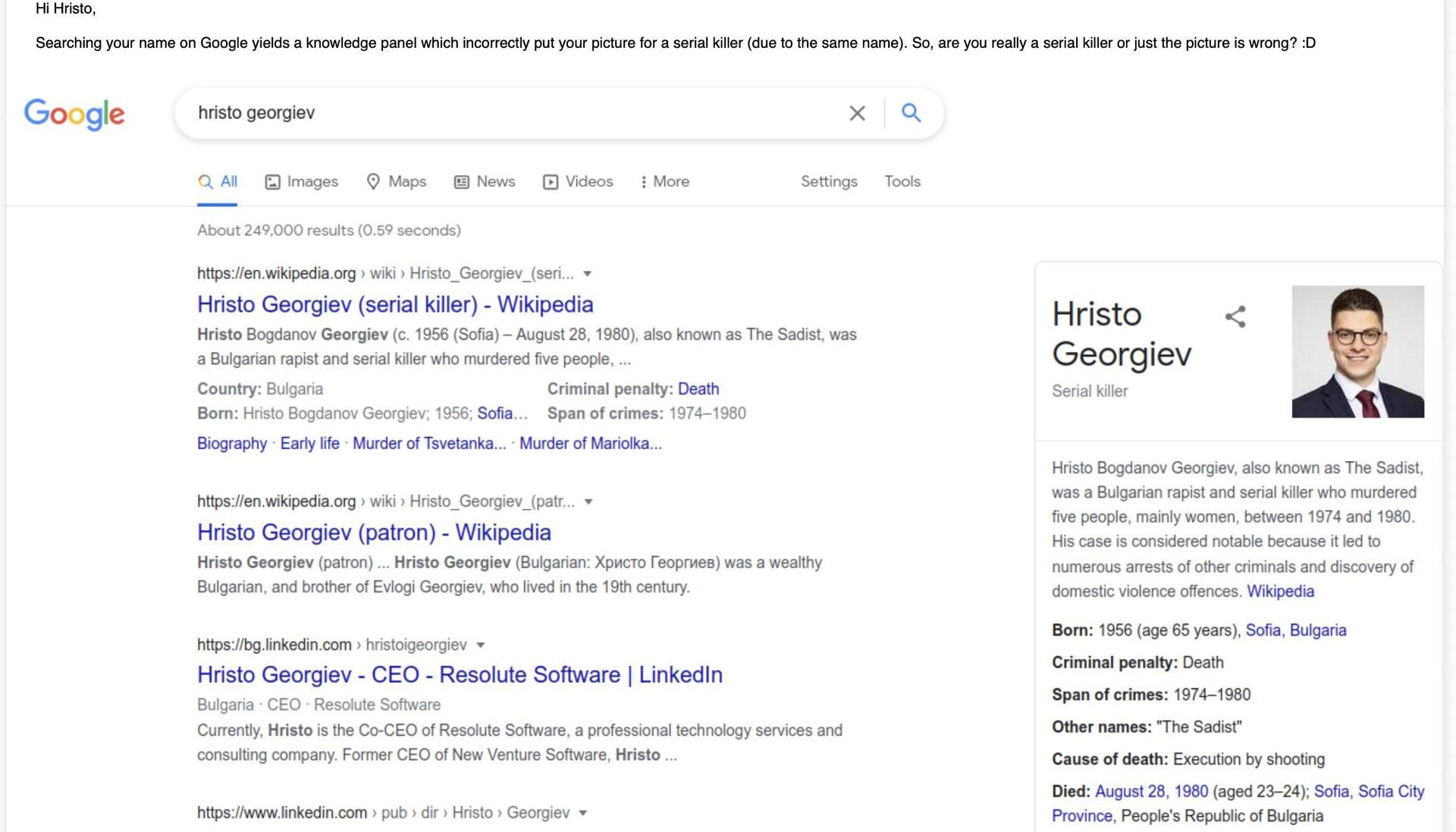The width and height of the screenshot is (1456, 832).
Task: Share the Hristo Georgiev knowledge panel
Action: point(1235,316)
